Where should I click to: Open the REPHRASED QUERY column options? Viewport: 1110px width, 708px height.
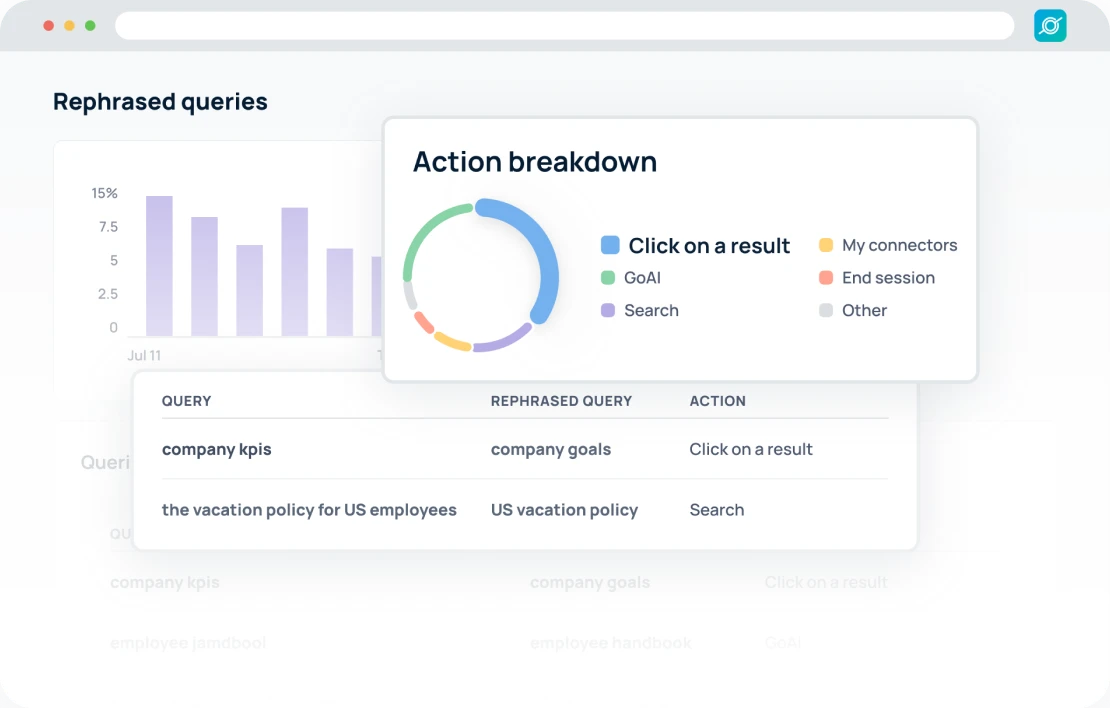click(560, 401)
